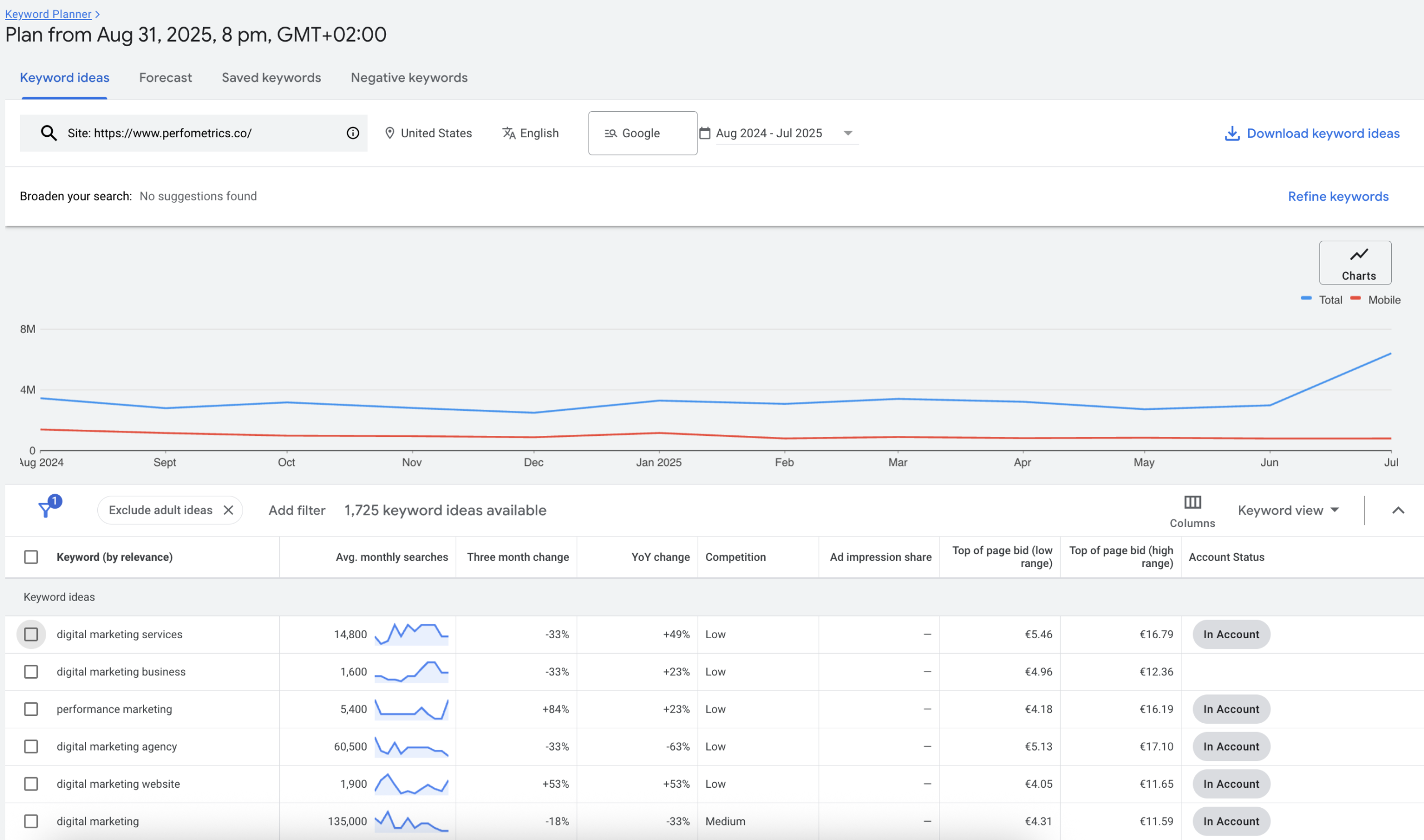Click the Charts trend line icon
1424x840 pixels.
tap(1358, 255)
